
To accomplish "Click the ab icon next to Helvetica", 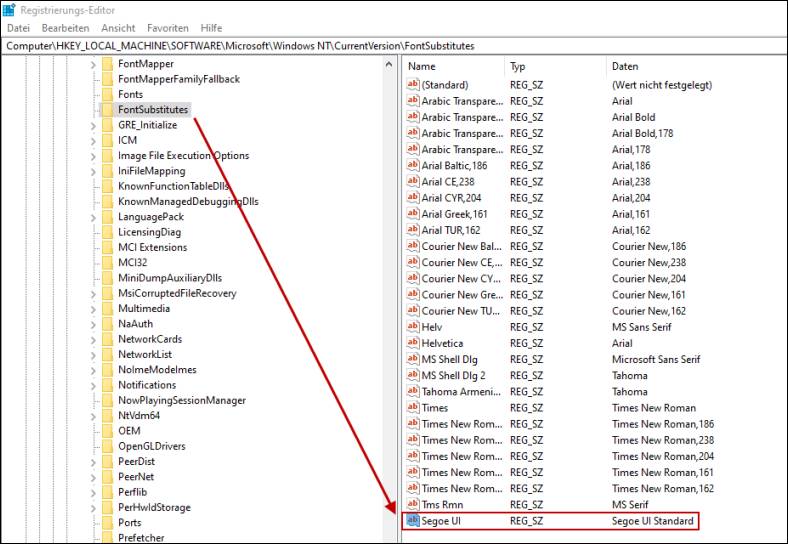I will point(413,343).
